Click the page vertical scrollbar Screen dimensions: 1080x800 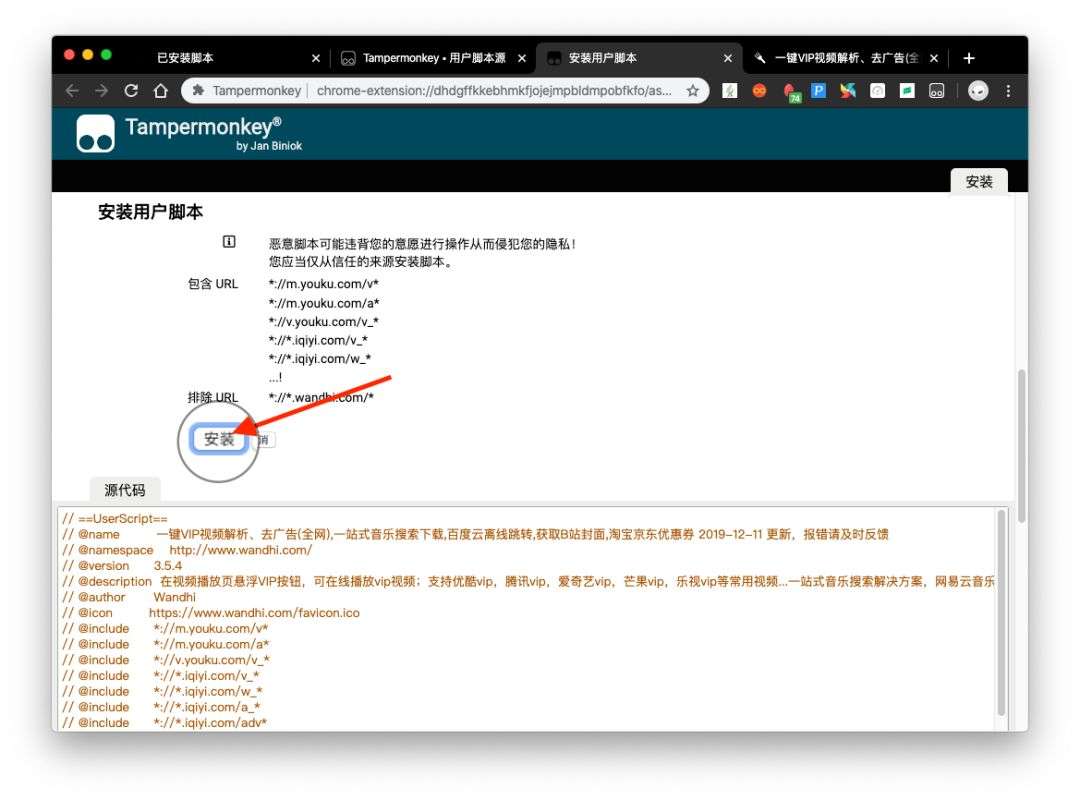pos(1021,445)
